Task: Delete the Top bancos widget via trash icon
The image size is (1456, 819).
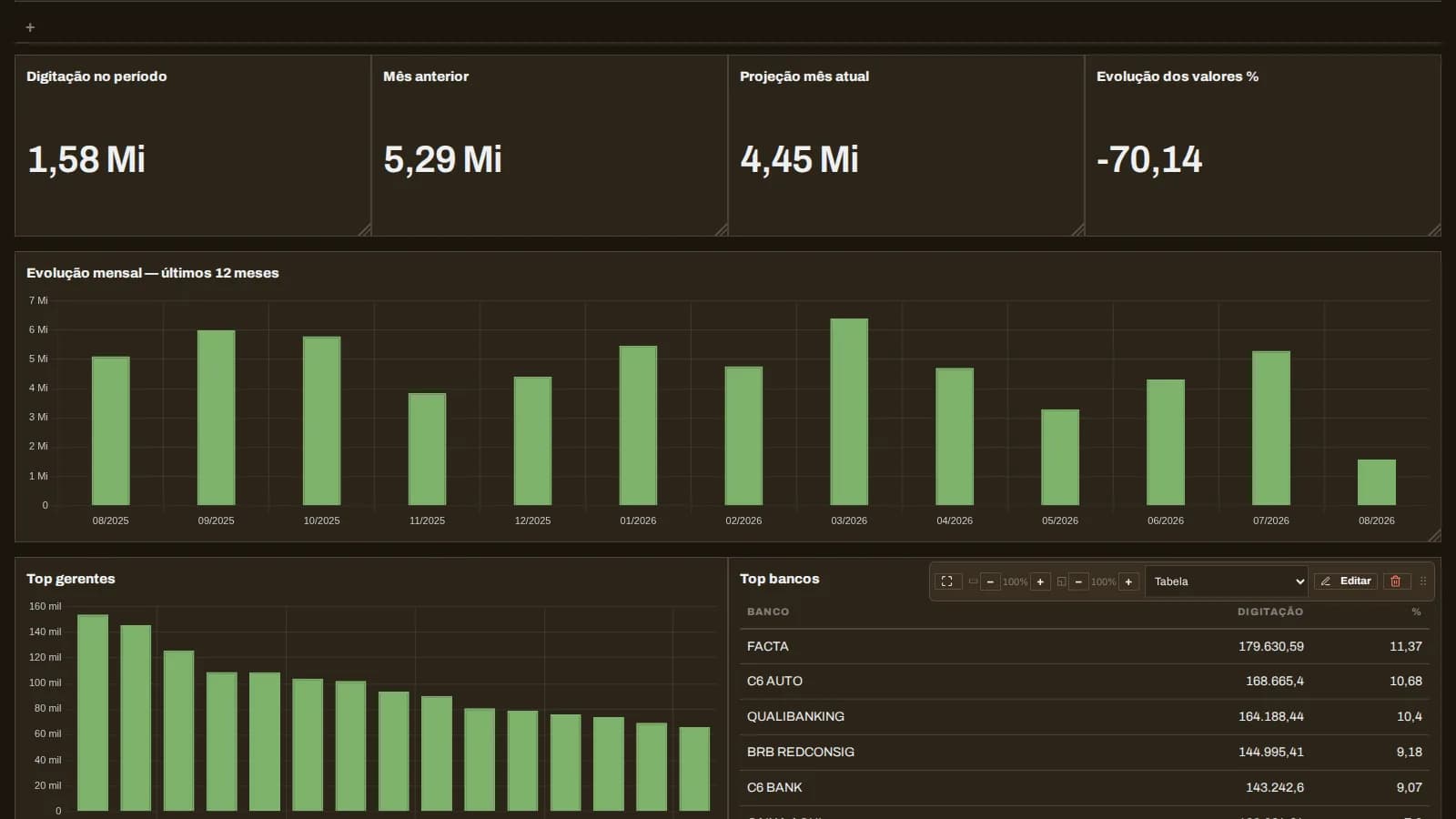Action: click(1396, 581)
